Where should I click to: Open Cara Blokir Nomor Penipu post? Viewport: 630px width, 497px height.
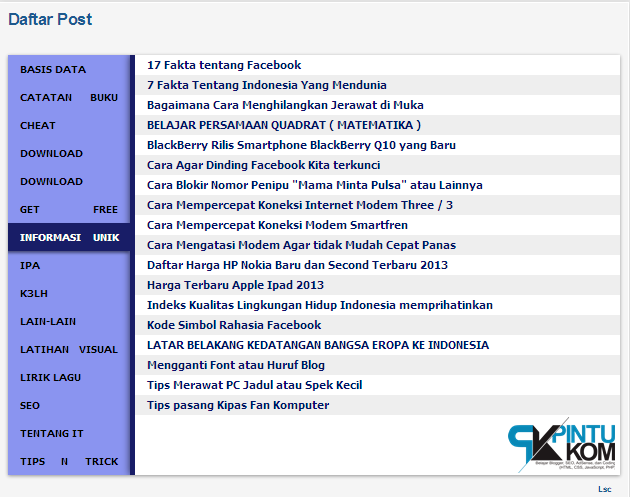[x=315, y=185]
